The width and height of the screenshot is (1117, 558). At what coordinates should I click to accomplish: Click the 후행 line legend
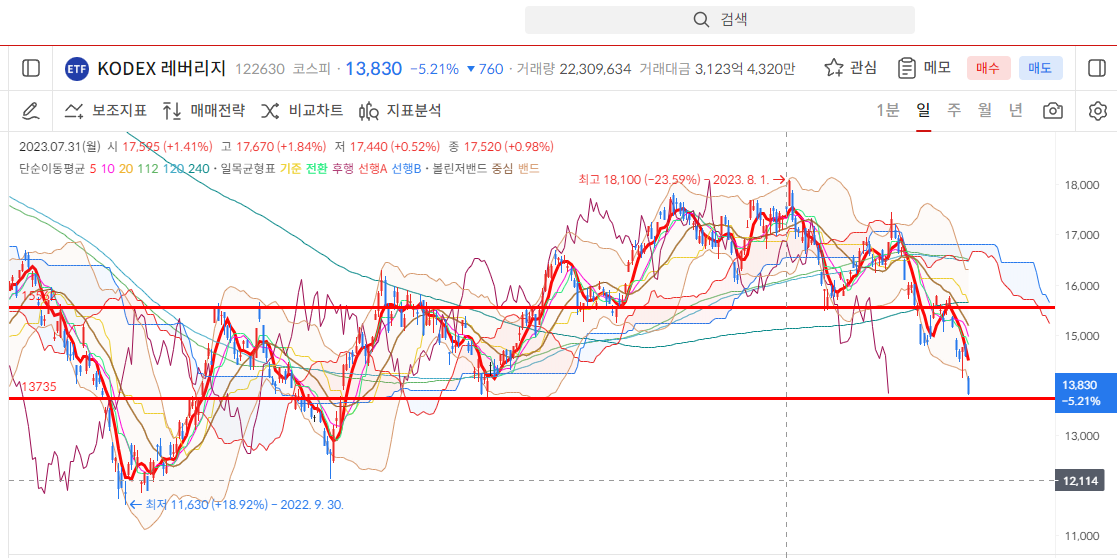tap(343, 169)
